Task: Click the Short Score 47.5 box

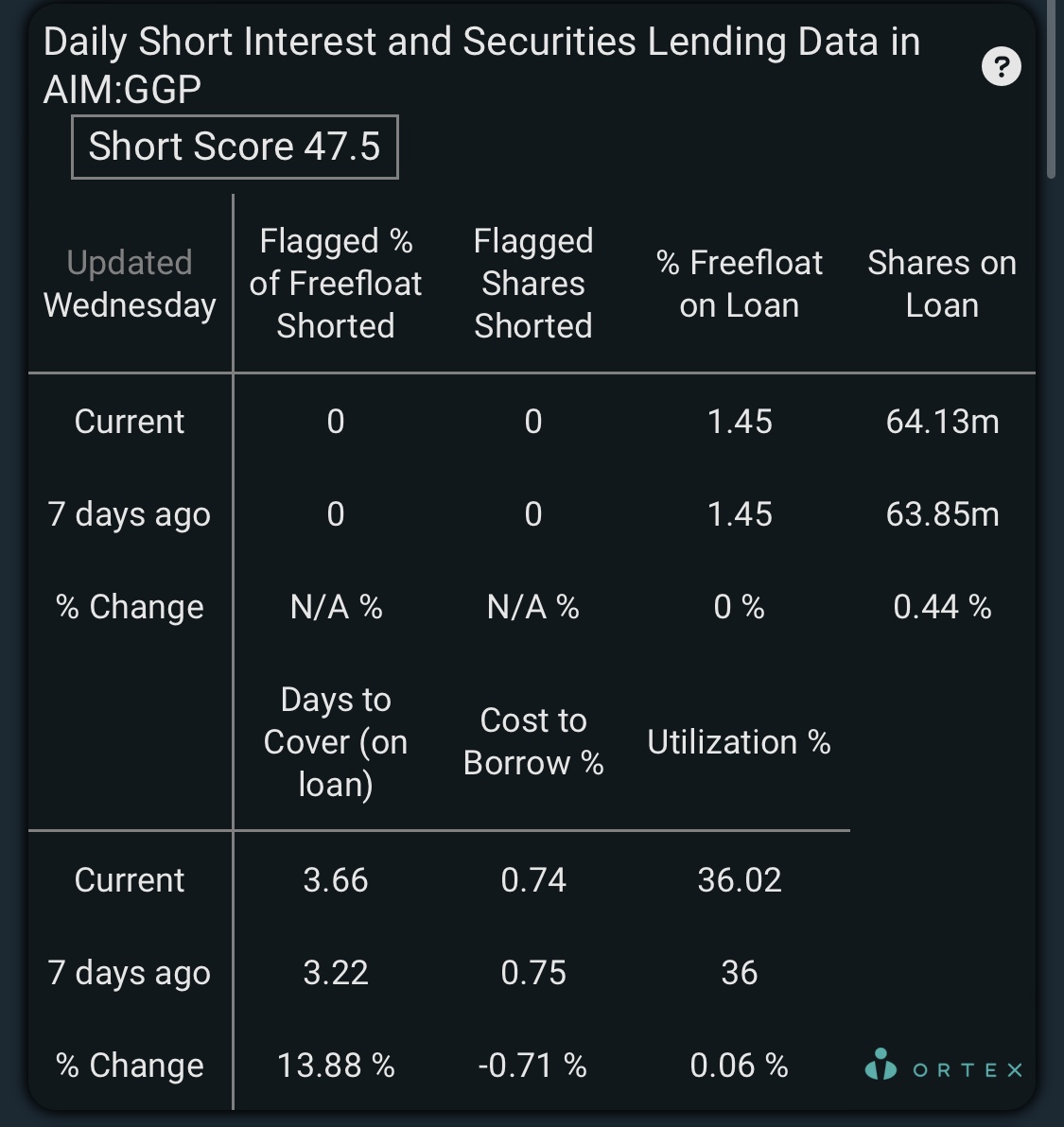Action: pyautogui.click(x=235, y=147)
